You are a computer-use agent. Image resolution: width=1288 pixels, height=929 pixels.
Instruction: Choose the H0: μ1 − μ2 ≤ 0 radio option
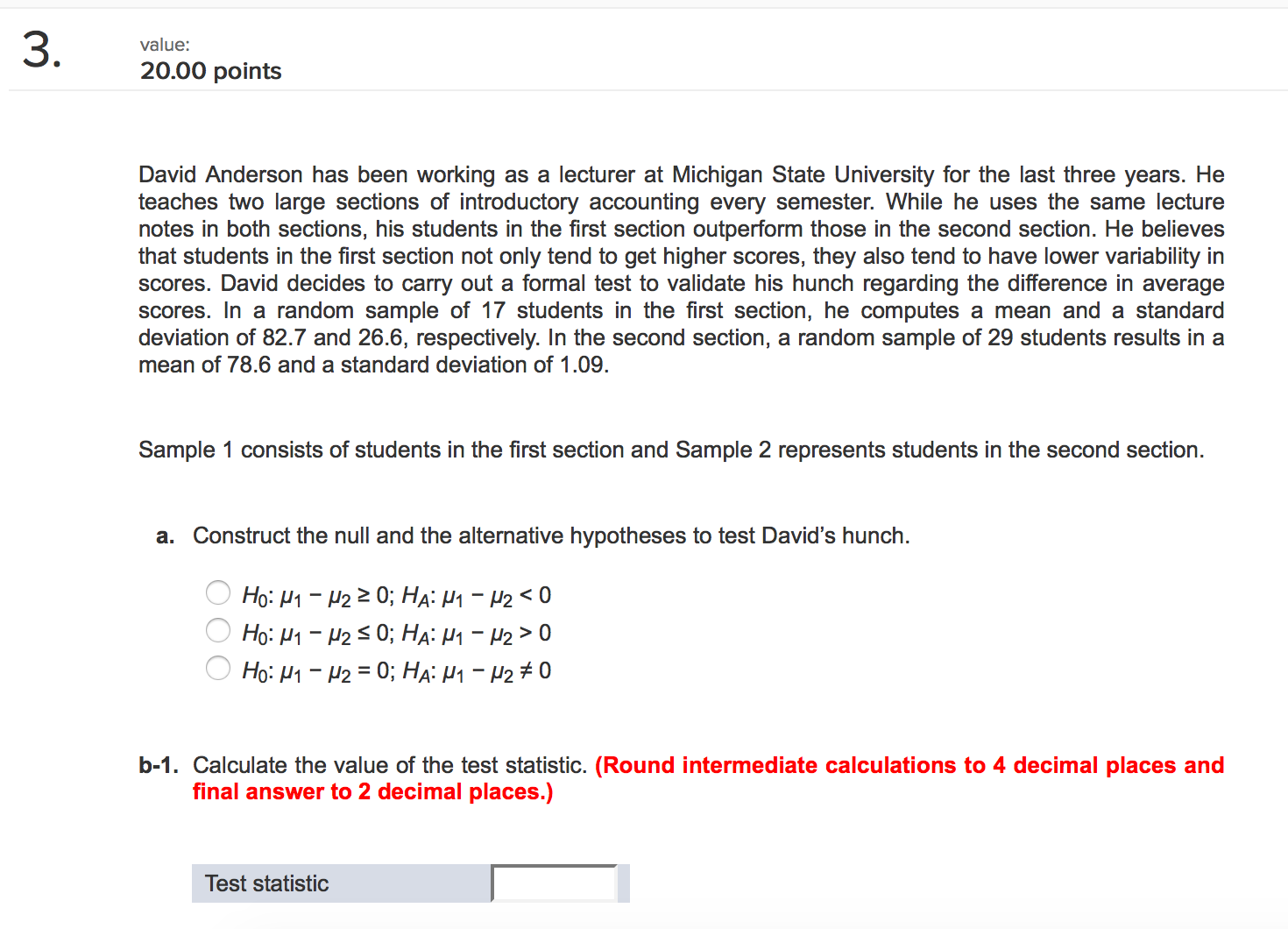coord(218,630)
